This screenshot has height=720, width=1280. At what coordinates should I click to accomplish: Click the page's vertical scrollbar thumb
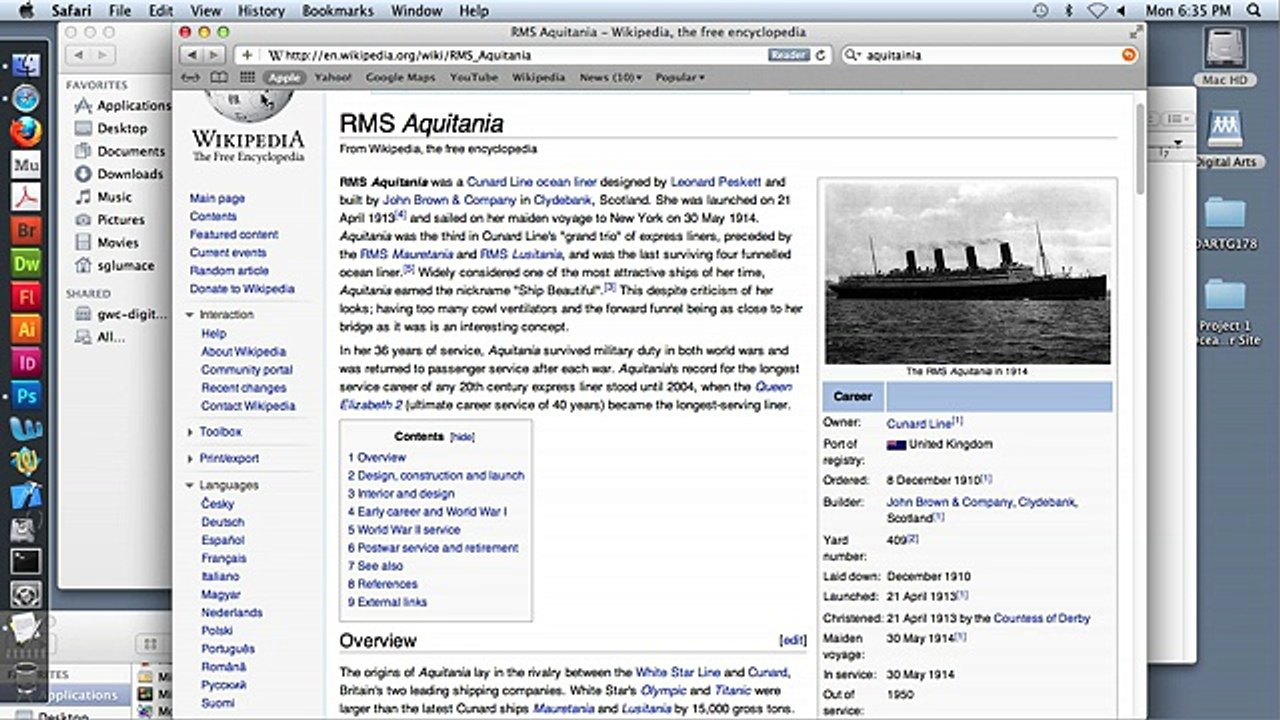1141,148
